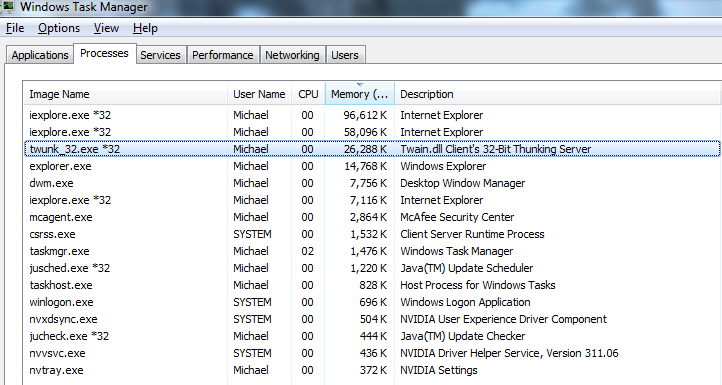Screen dimensions: 722x385
Task: Click the 436 K memory value
Action: coord(373,353)
